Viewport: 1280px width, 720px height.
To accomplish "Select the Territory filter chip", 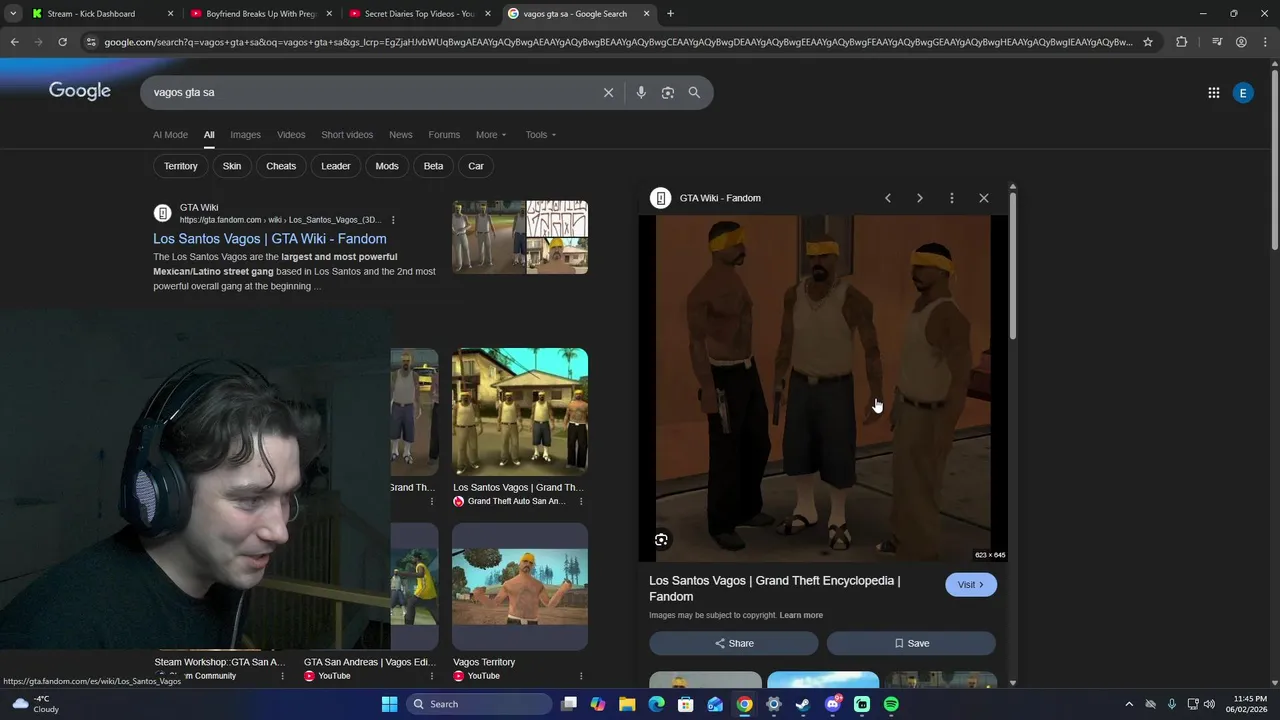I will coord(181,166).
